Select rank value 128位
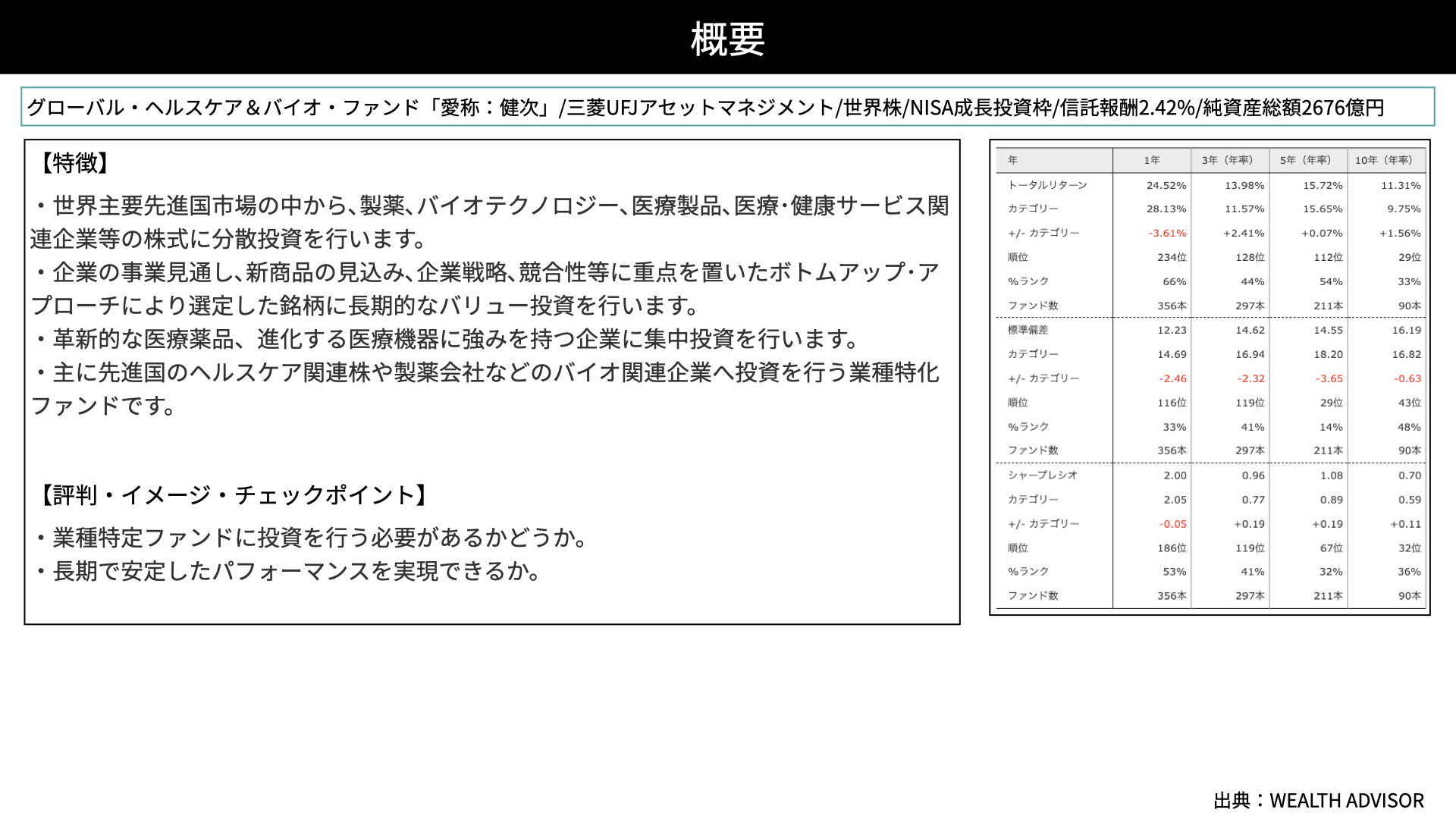The height and width of the screenshot is (819, 1456). [1250, 257]
